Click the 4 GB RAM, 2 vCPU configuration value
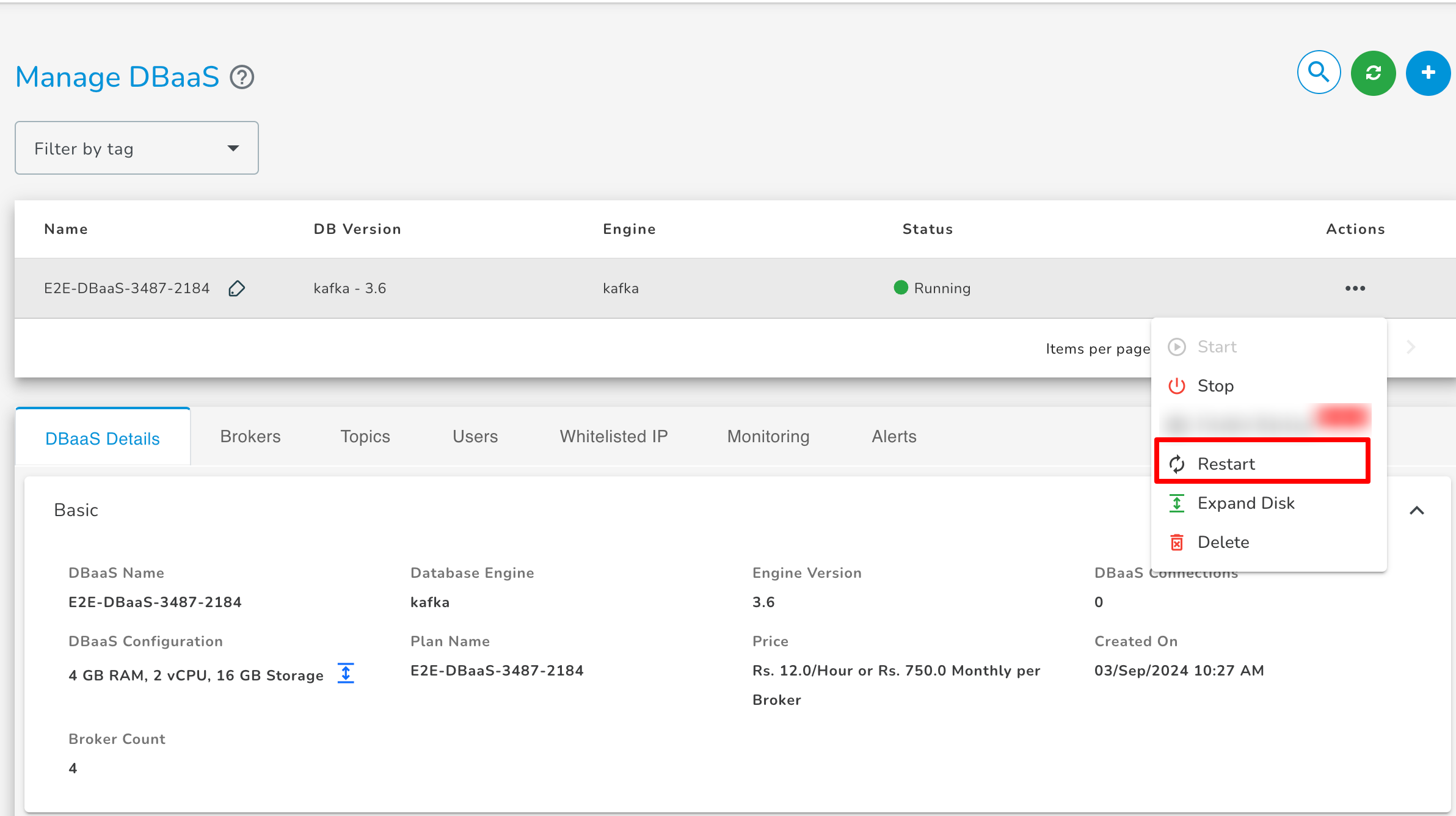 [x=196, y=676]
